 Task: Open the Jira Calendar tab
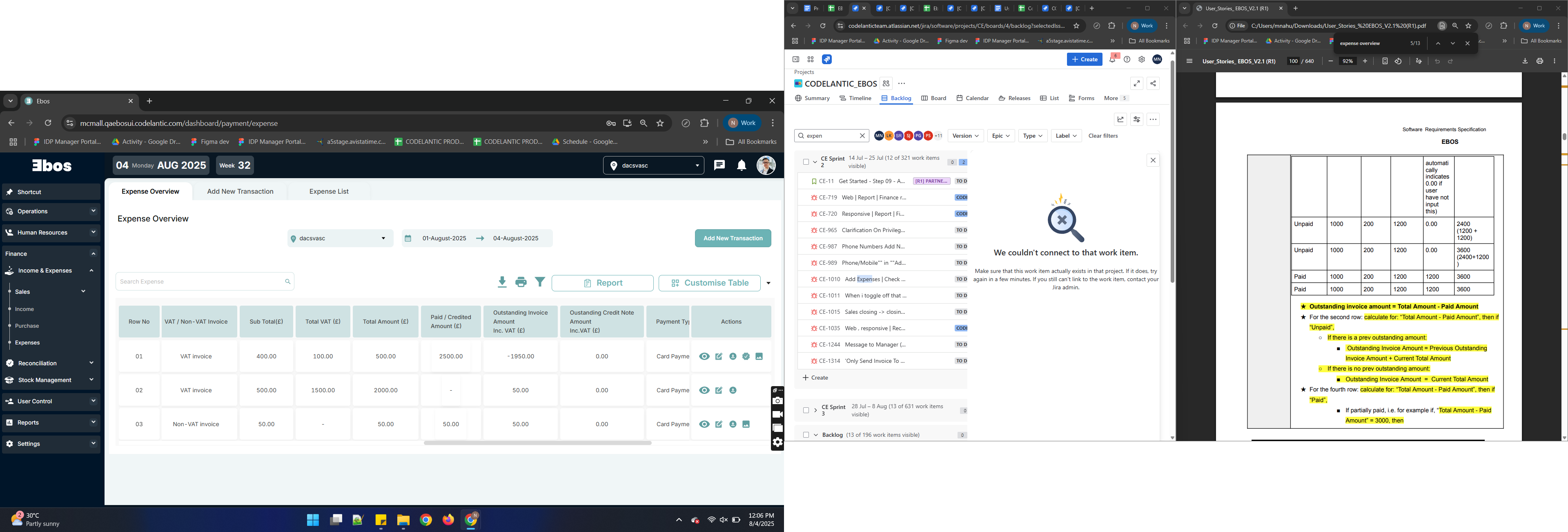(x=973, y=98)
